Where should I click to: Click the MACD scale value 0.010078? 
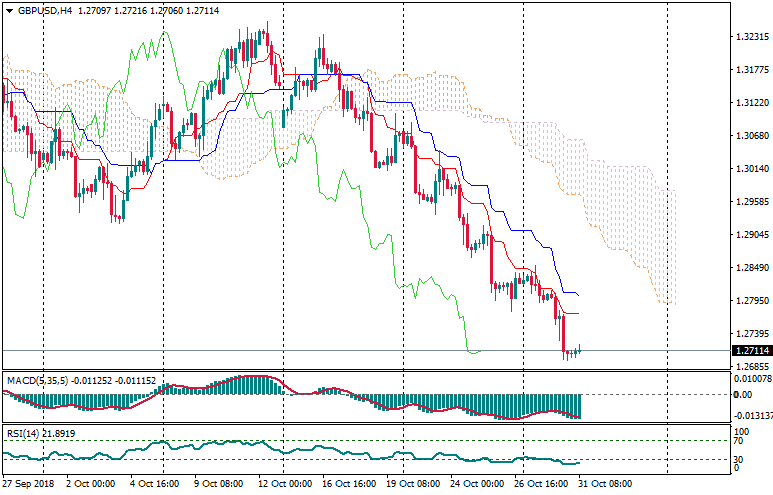click(x=752, y=378)
